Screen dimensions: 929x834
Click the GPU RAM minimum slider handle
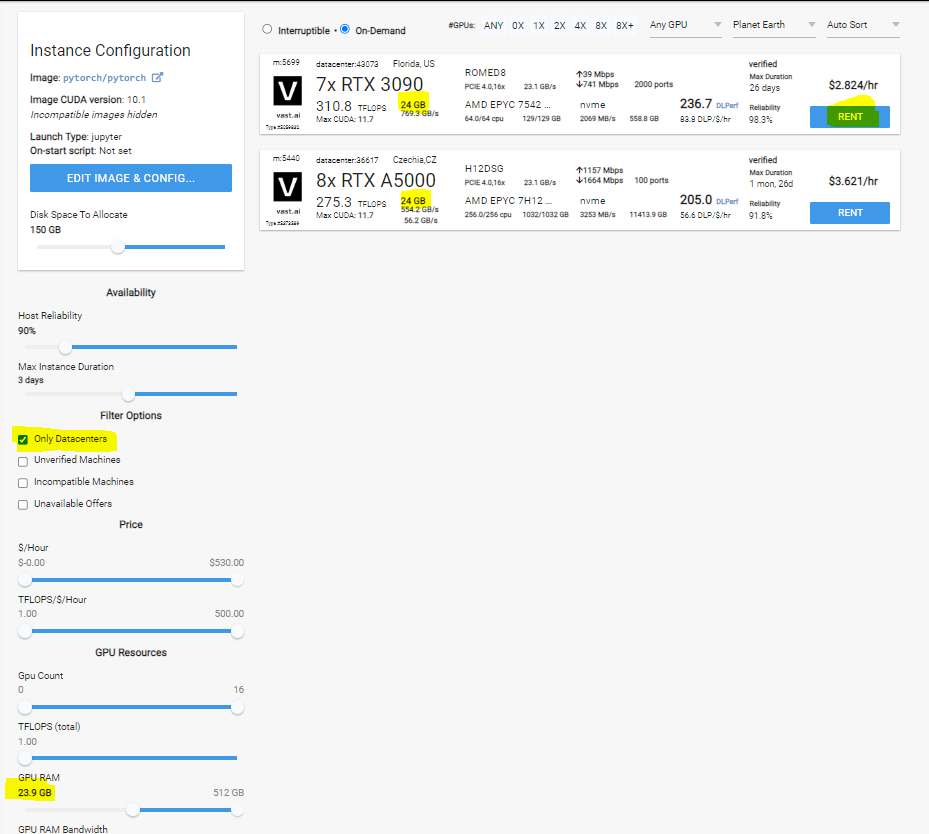click(x=133, y=810)
